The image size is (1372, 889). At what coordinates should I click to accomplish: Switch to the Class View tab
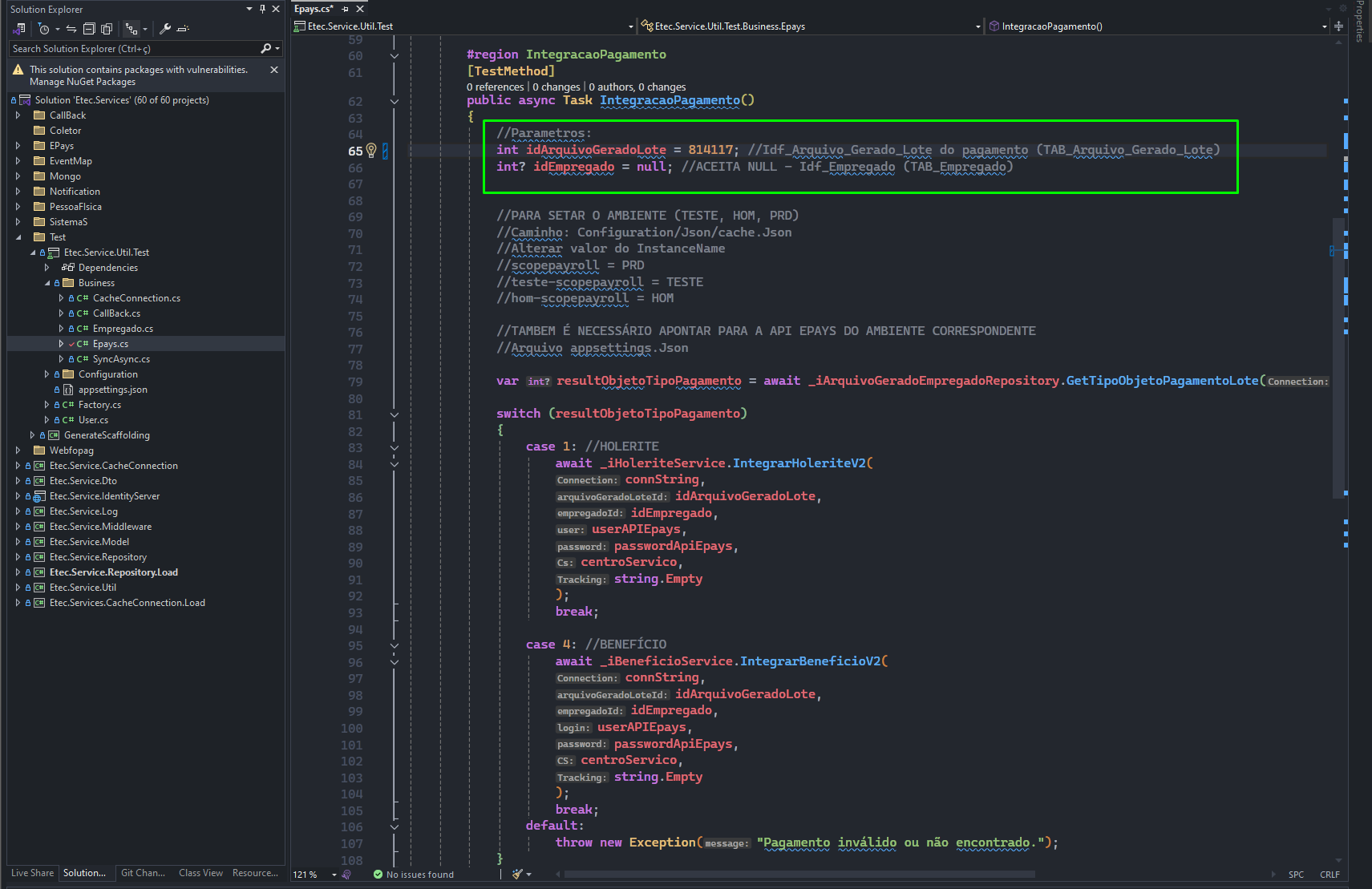point(200,873)
